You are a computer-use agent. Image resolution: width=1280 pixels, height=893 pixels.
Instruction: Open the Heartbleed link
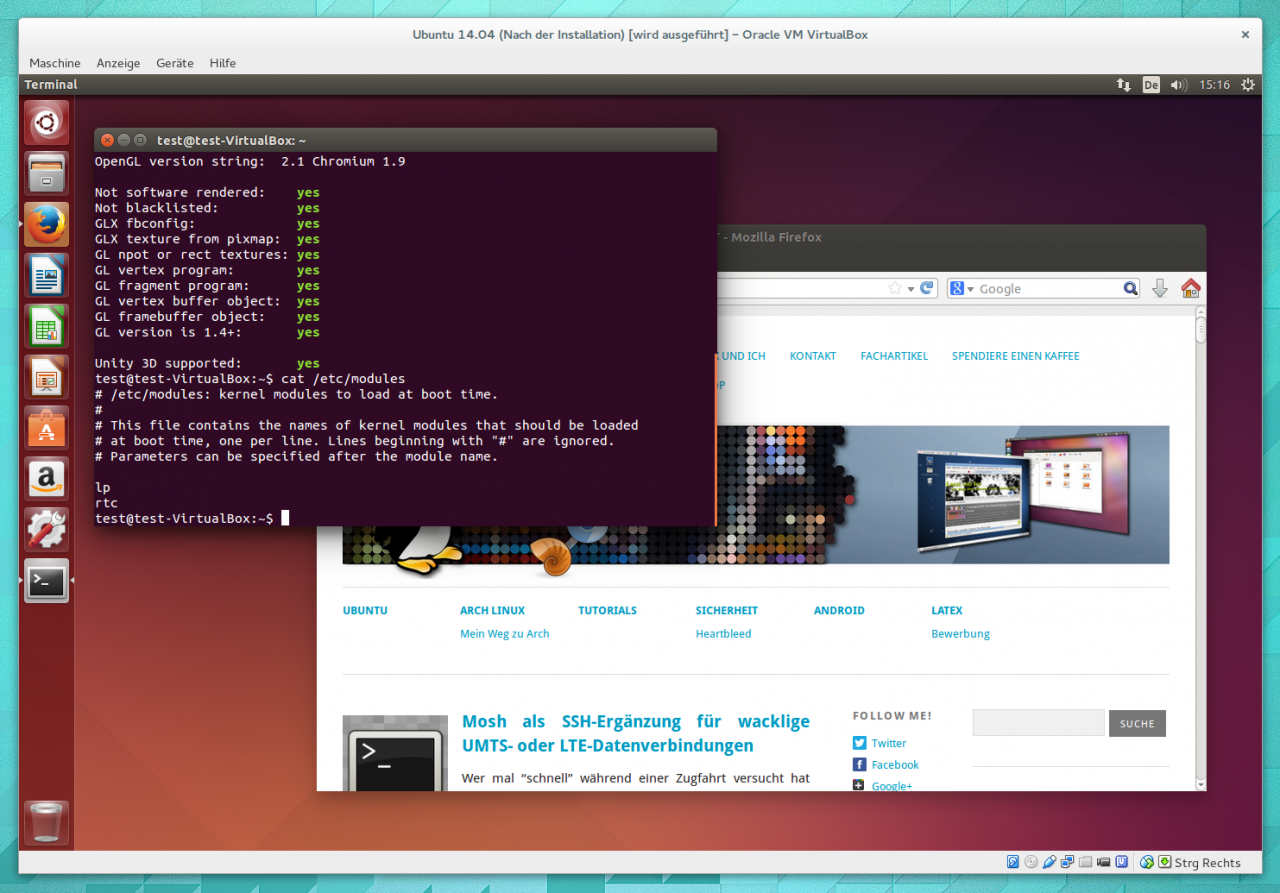click(723, 633)
